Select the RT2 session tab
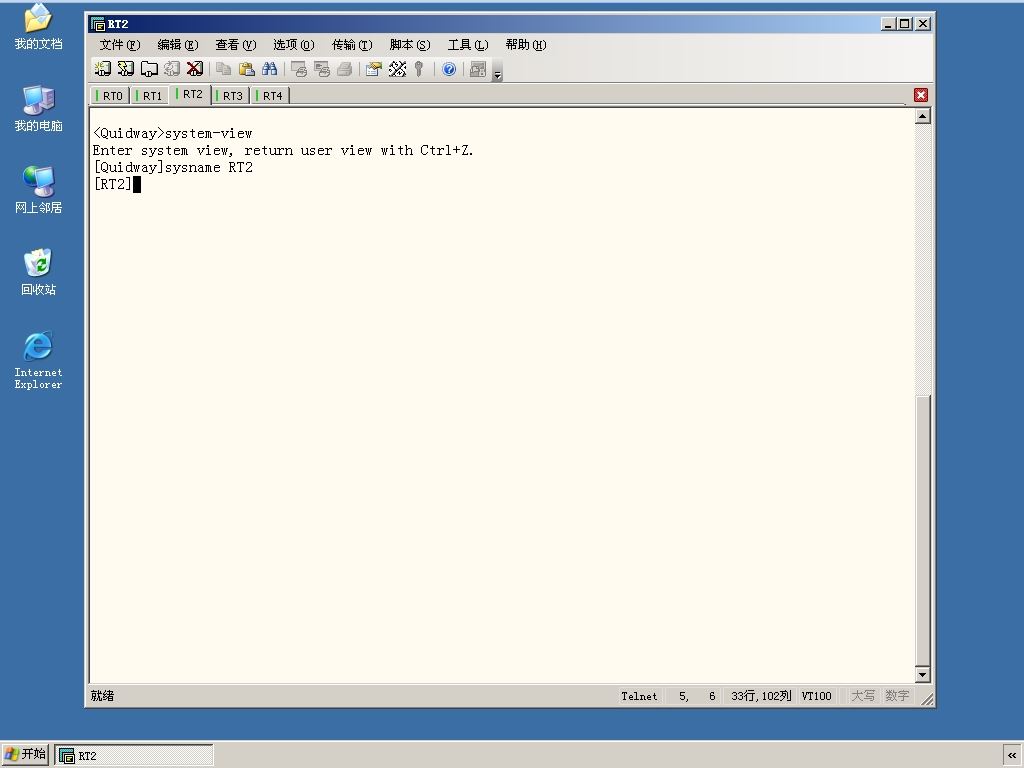Viewport: 1024px width, 768px height. click(190, 95)
